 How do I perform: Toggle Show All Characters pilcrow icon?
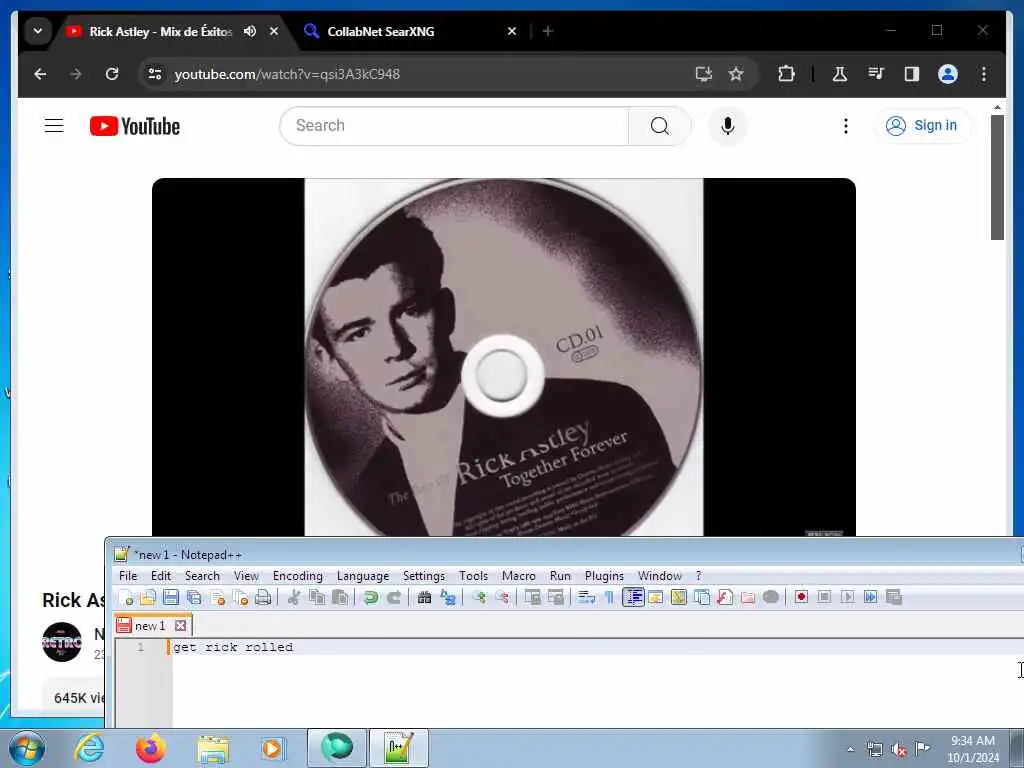[x=609, y=597]
